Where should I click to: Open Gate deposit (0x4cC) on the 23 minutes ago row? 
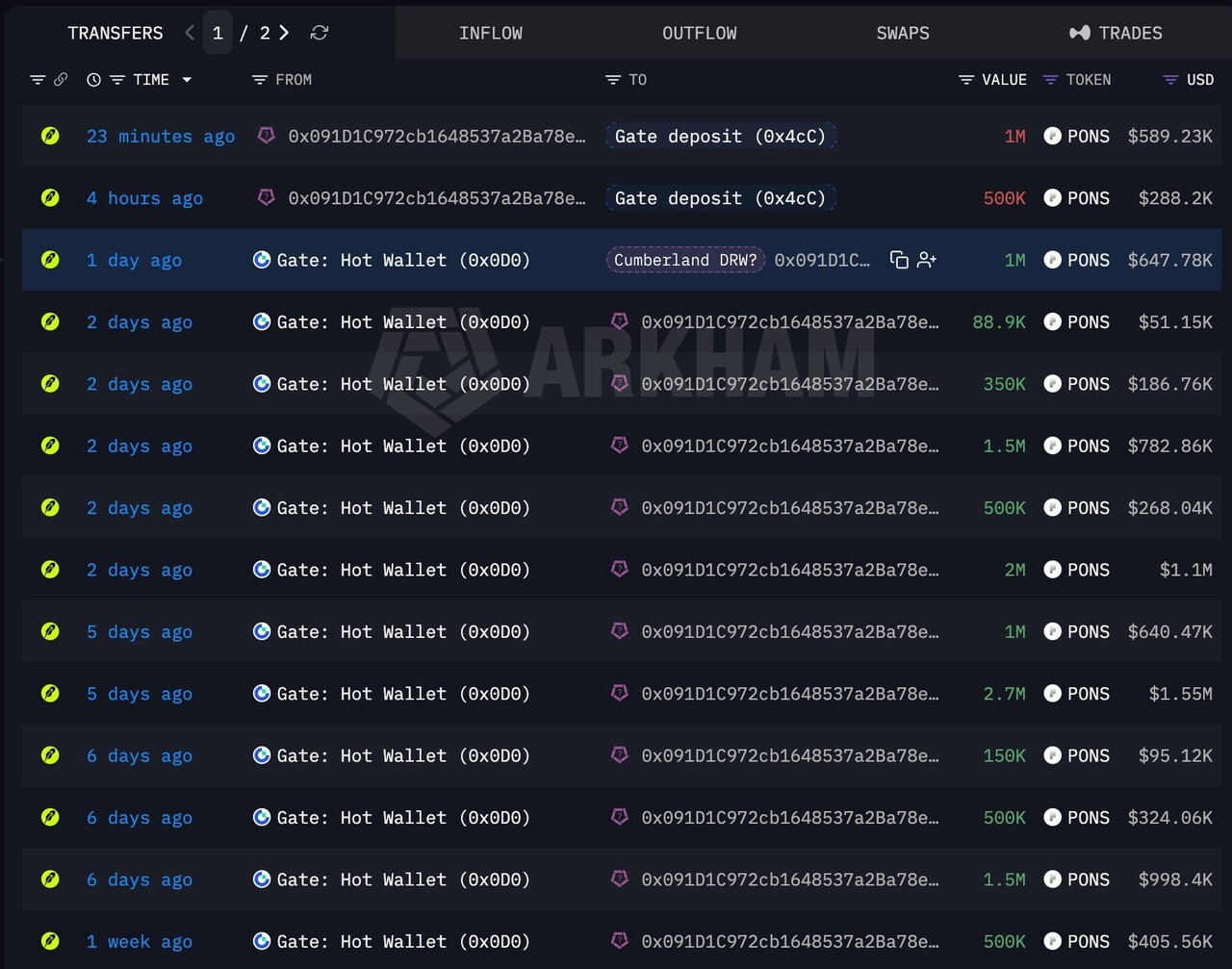tap(721, 137)
